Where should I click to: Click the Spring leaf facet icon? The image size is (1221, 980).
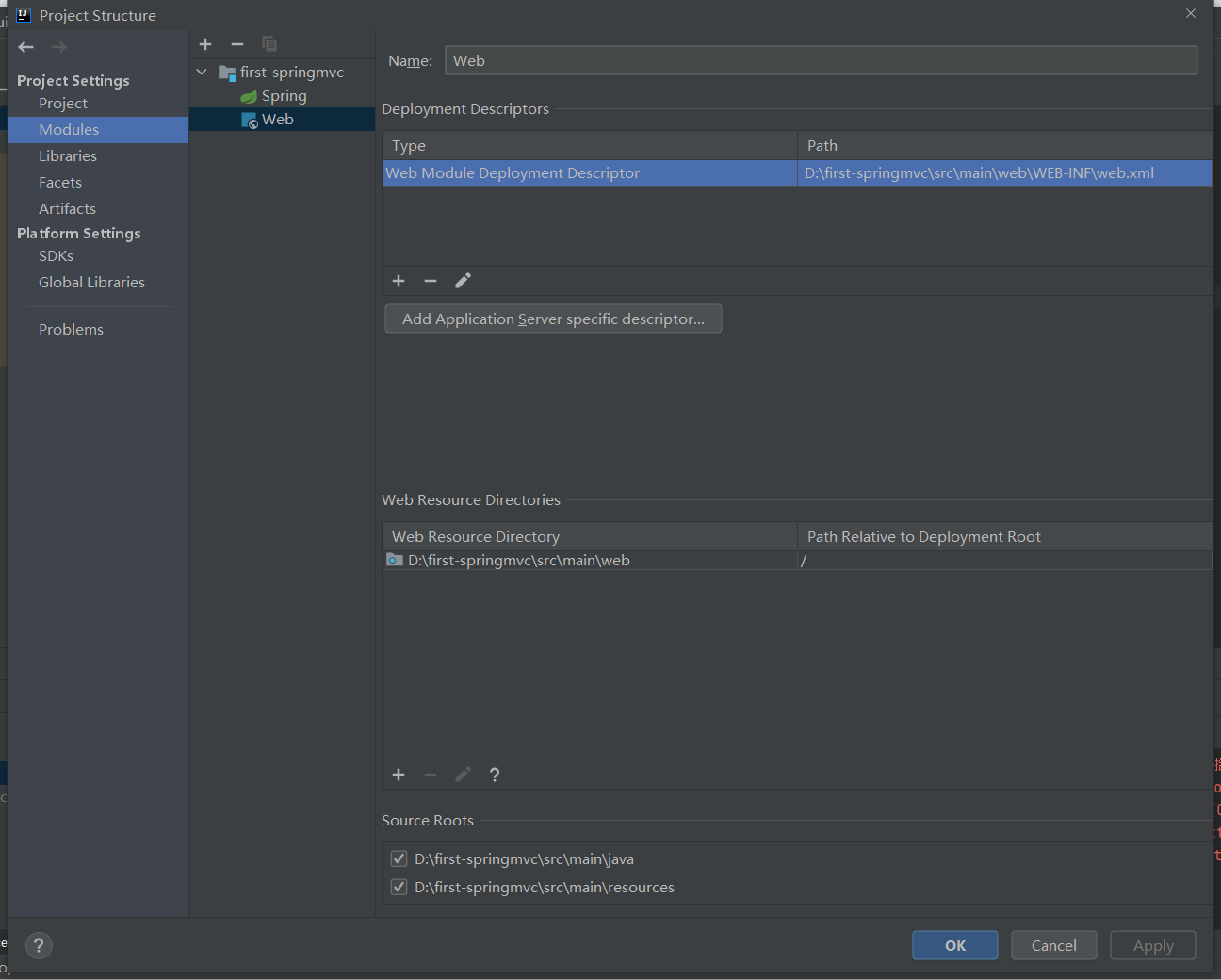249,96
